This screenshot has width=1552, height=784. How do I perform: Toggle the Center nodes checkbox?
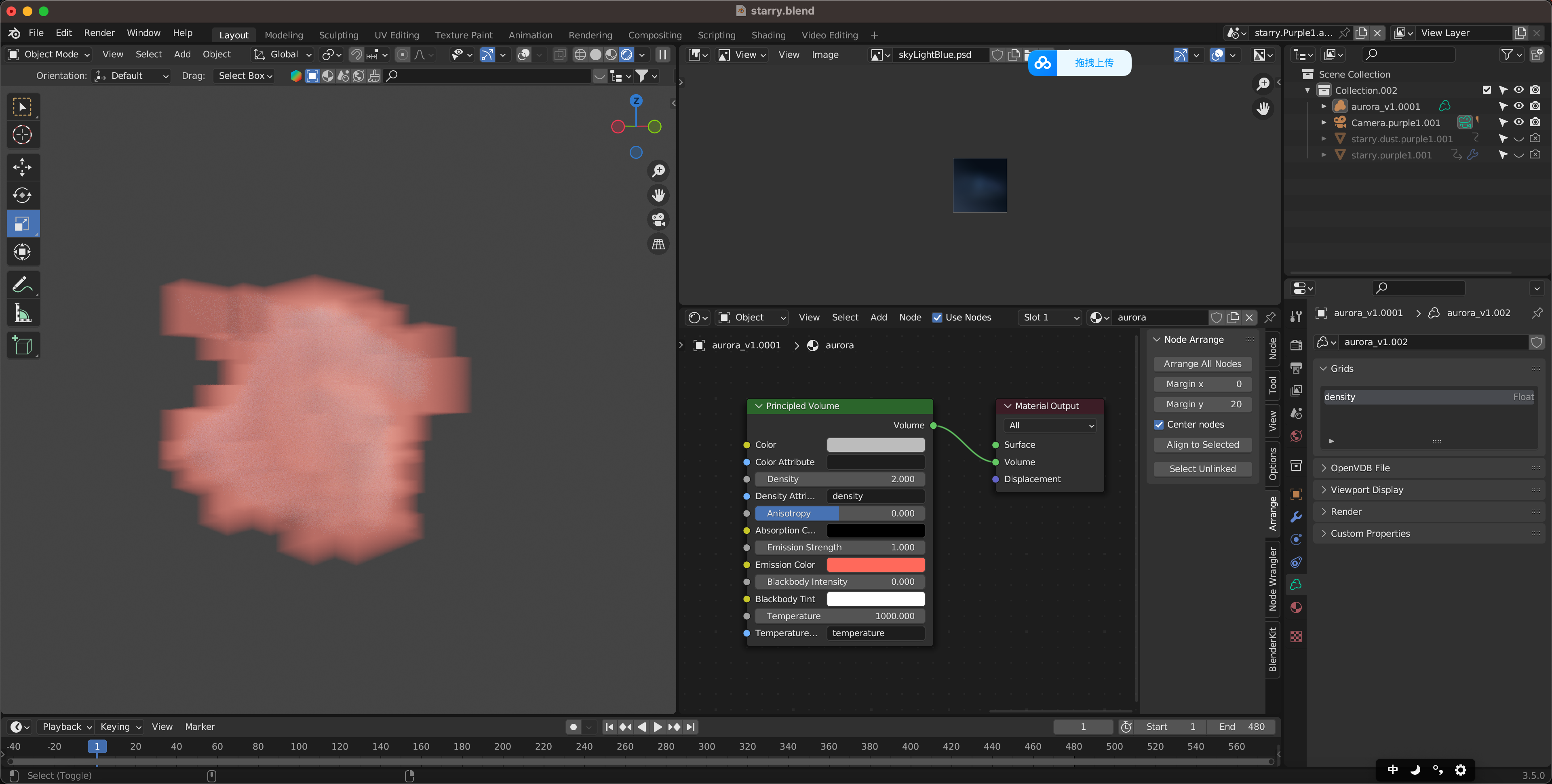(1159, 424)
